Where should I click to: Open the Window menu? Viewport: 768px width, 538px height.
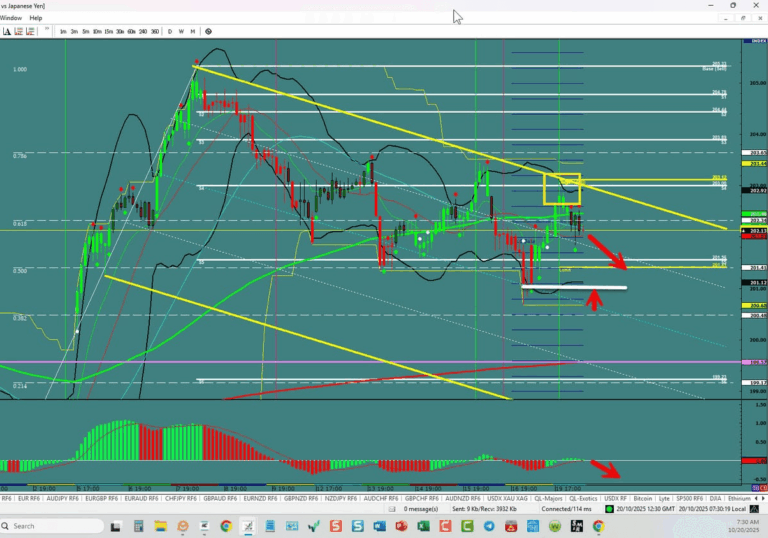point(11,18)
